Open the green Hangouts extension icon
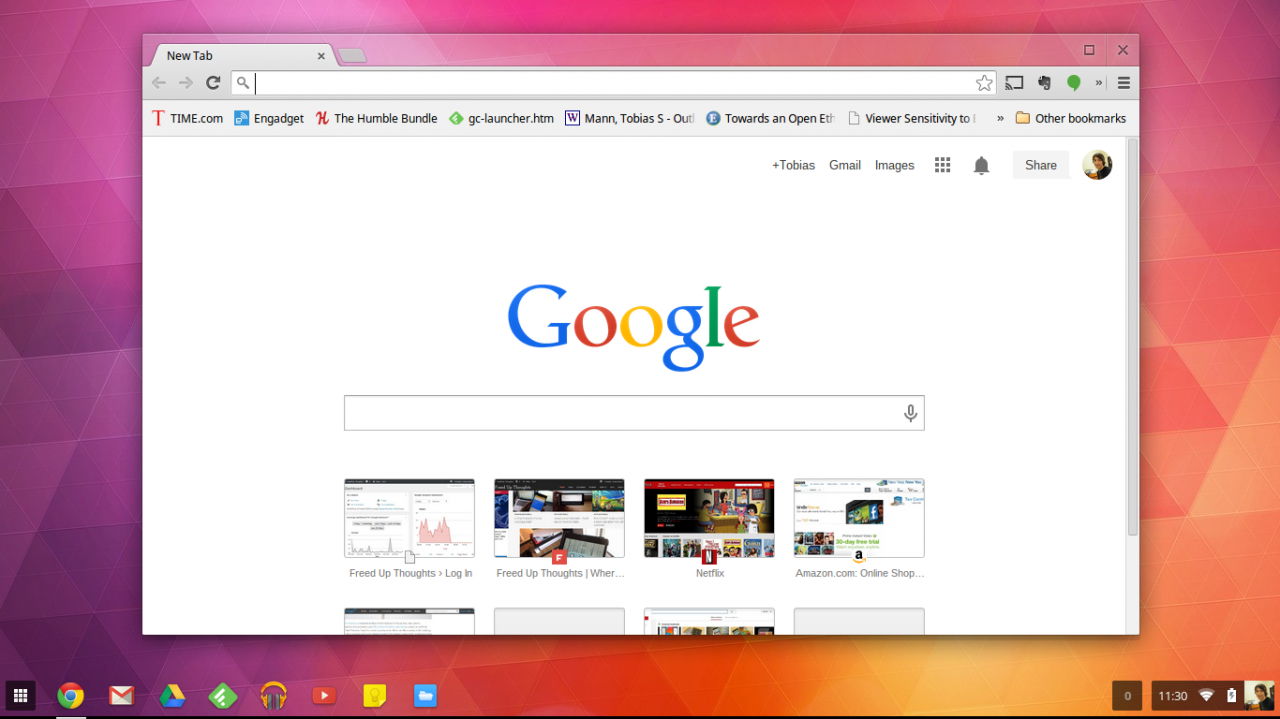Screen dimensions: 1280x719 point(1074,83)
